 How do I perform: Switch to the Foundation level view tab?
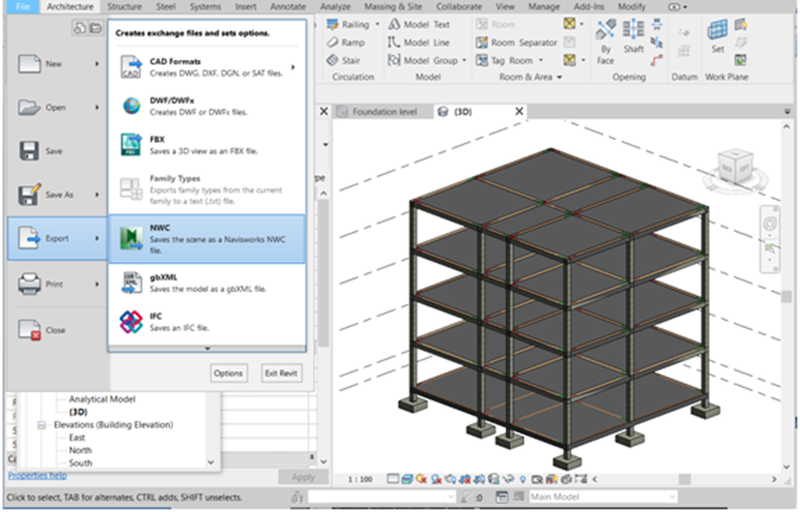tap(383, 112)
